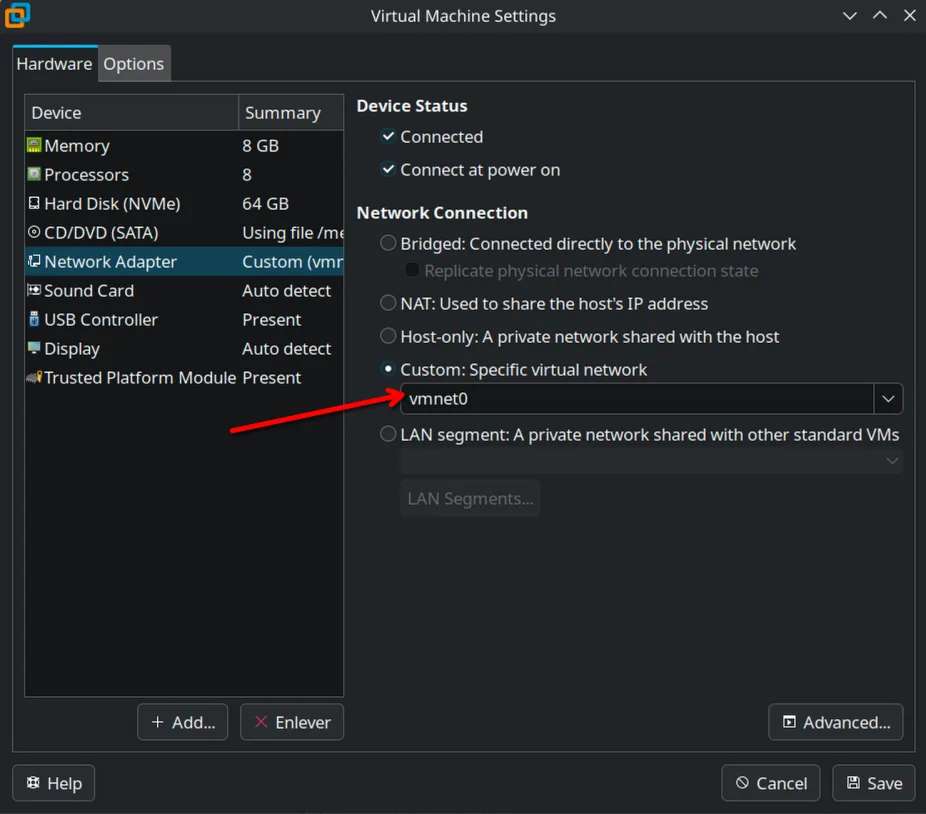
Task: Click the Processors chip icon
Action: [x=34, y=174]
